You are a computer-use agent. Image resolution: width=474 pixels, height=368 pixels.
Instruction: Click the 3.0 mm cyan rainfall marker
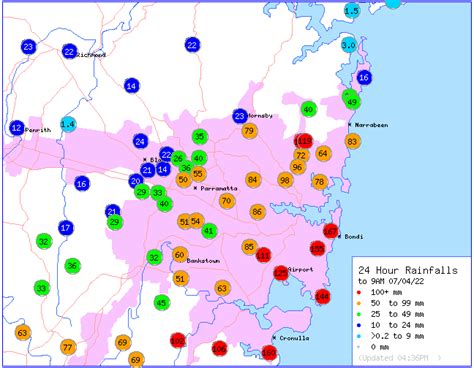pyautogui.click(x=349, y=45)
